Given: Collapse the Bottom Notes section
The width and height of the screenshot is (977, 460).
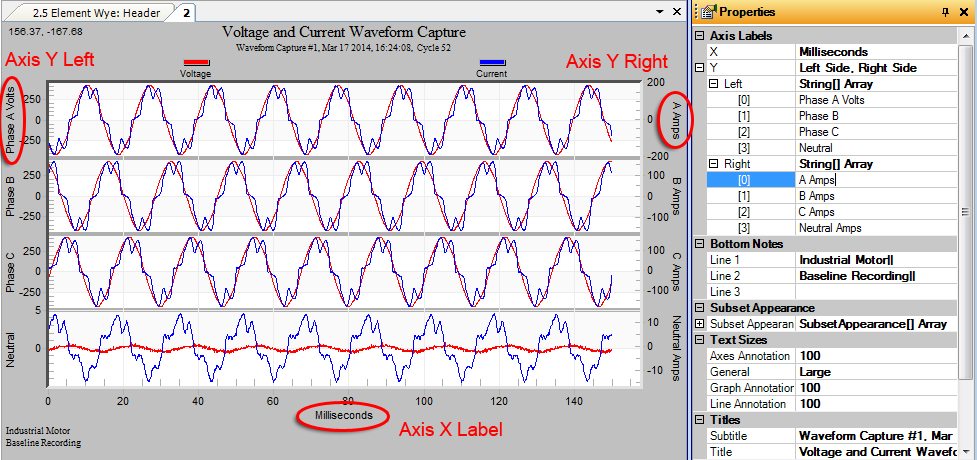Looking at the screenshot, I should pos(699,244).
